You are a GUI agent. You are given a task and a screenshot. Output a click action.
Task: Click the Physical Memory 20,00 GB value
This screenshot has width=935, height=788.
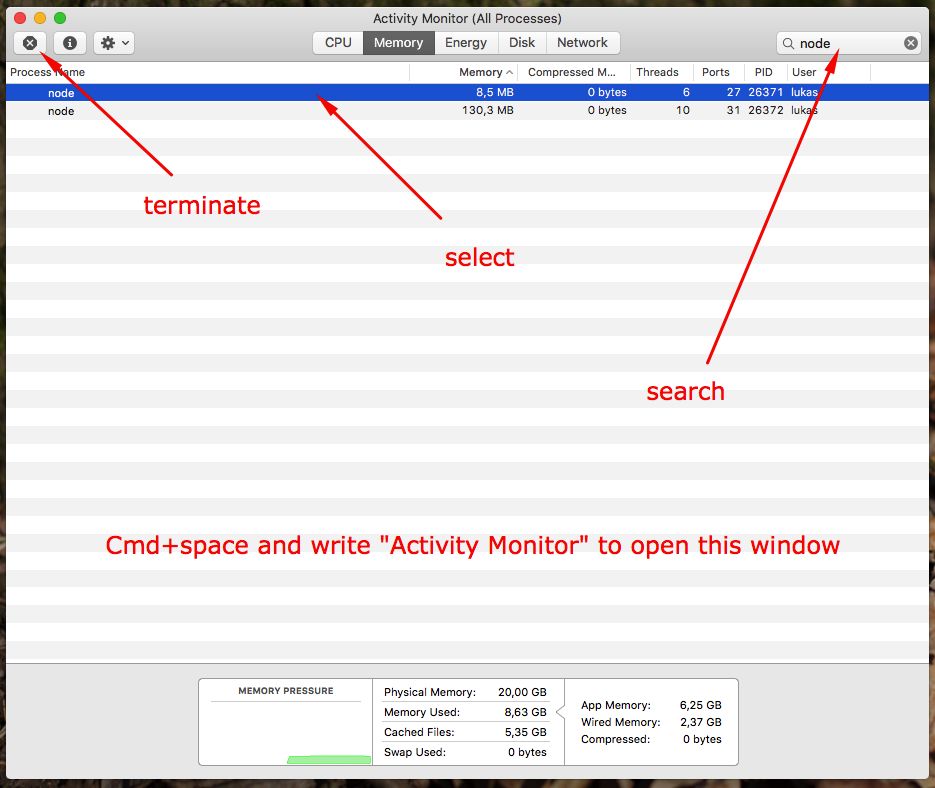click(x=522, y=692)
